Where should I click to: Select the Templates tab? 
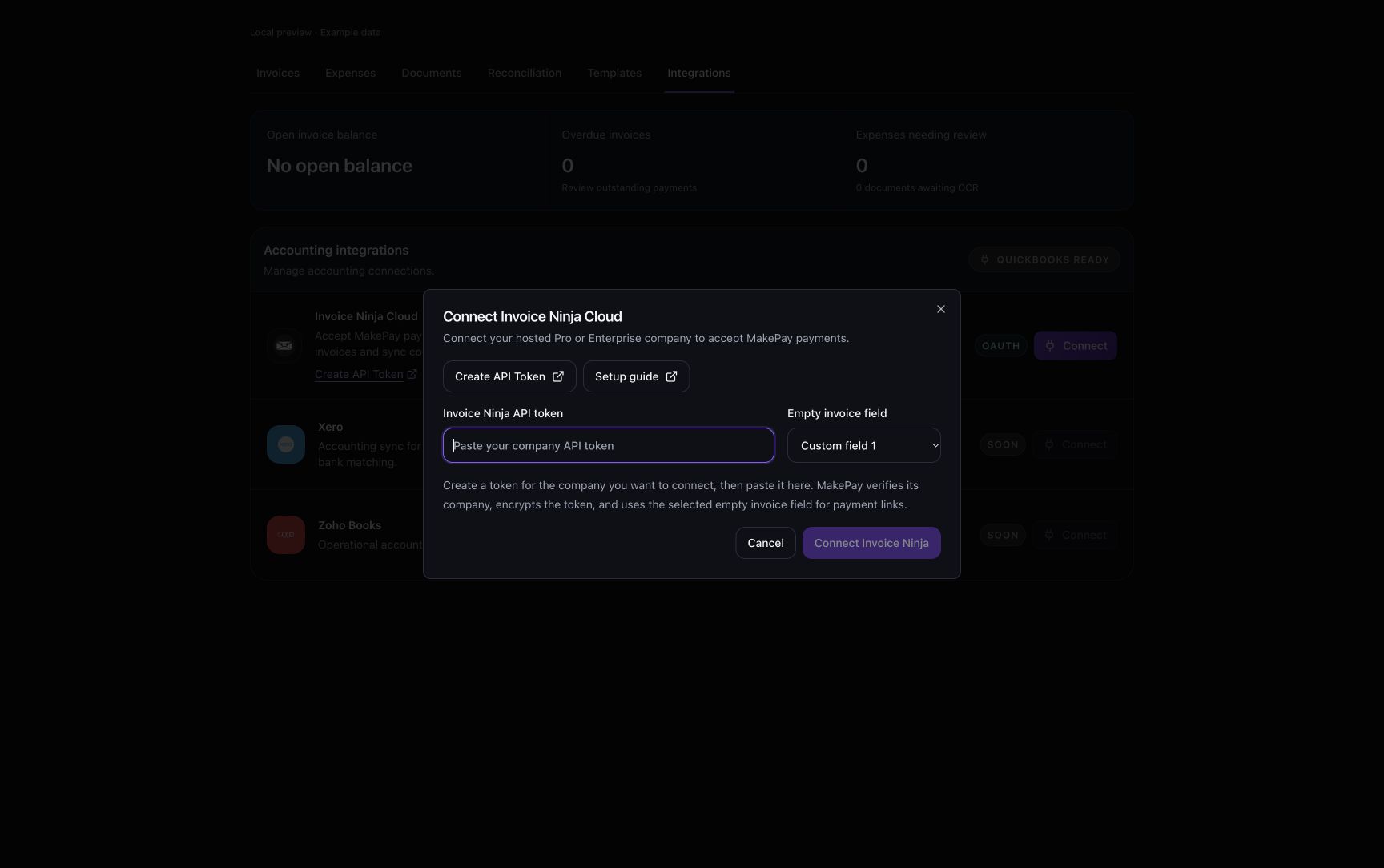[614, 73]
